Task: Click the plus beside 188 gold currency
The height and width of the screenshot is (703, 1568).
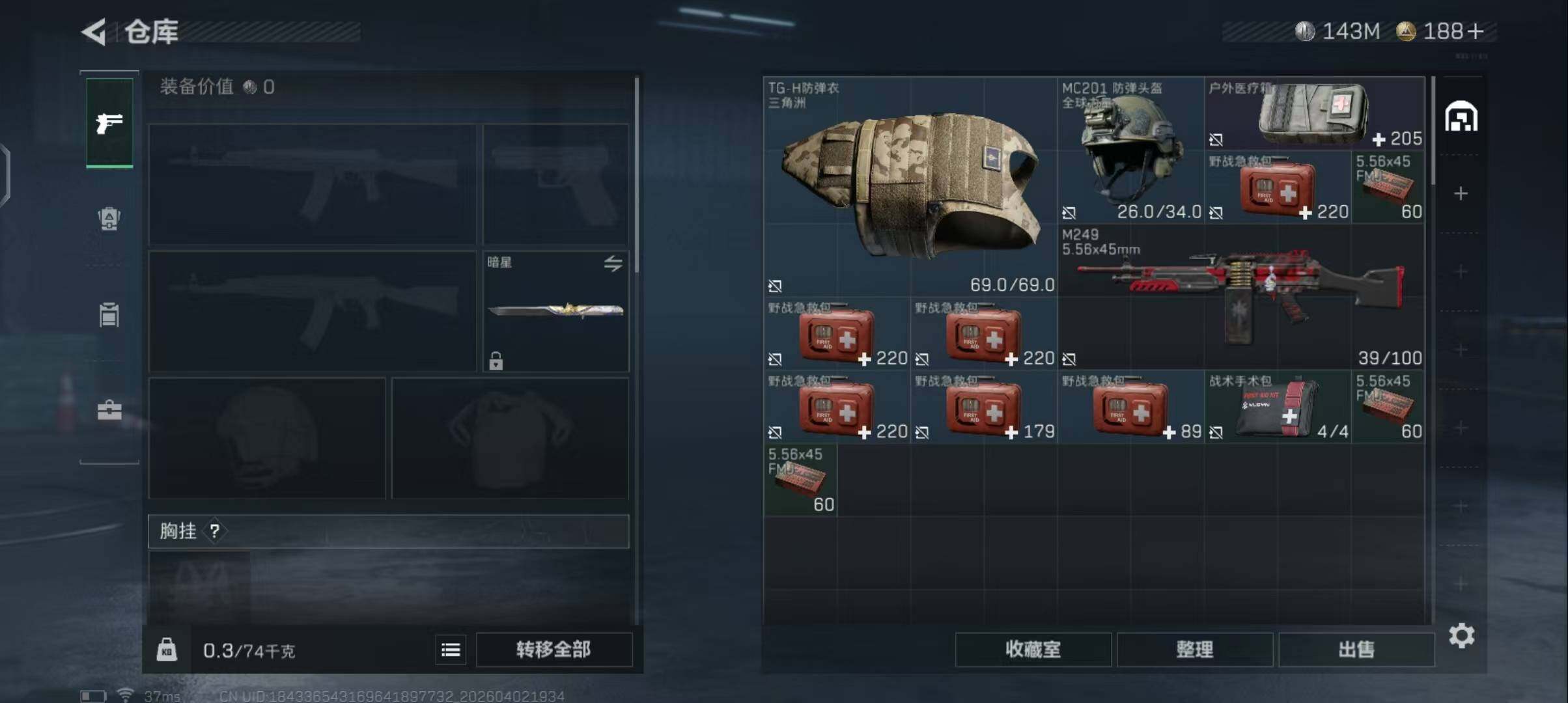Action: [x=1476, y=31]
